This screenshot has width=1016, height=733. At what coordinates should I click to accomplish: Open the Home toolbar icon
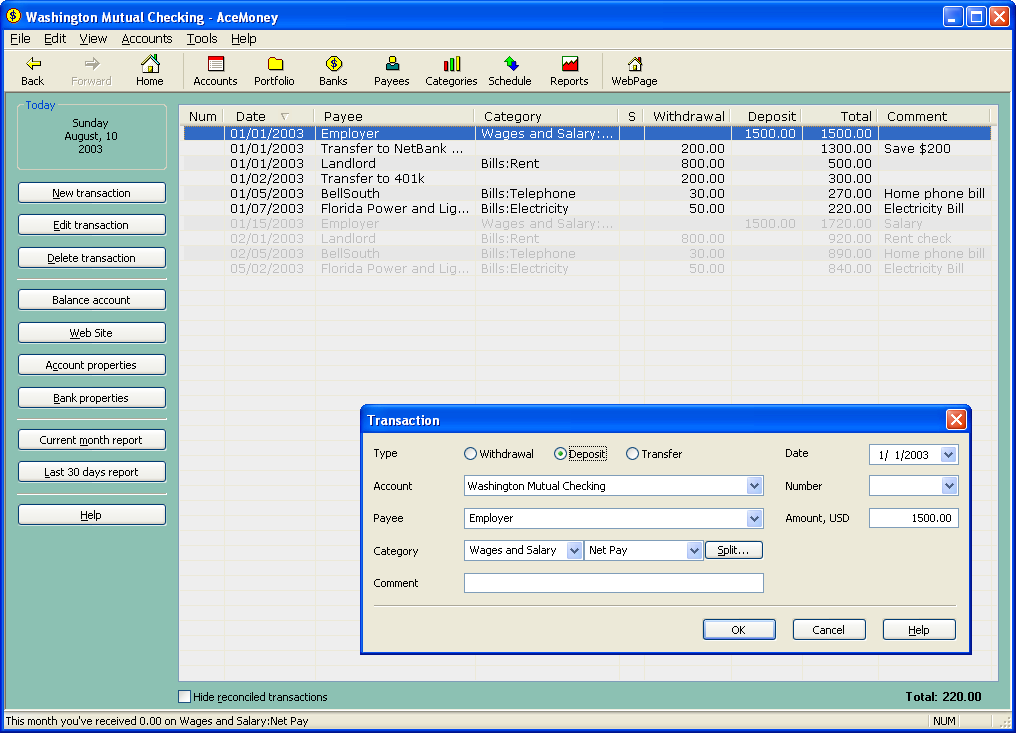click(x=150, y=71)
